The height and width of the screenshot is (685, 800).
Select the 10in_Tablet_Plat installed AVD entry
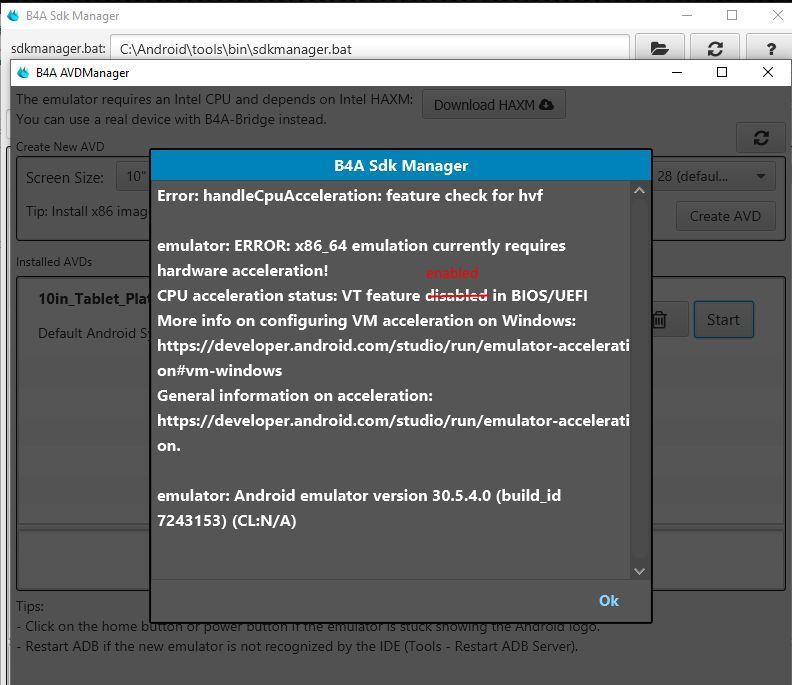coord(94,299)
